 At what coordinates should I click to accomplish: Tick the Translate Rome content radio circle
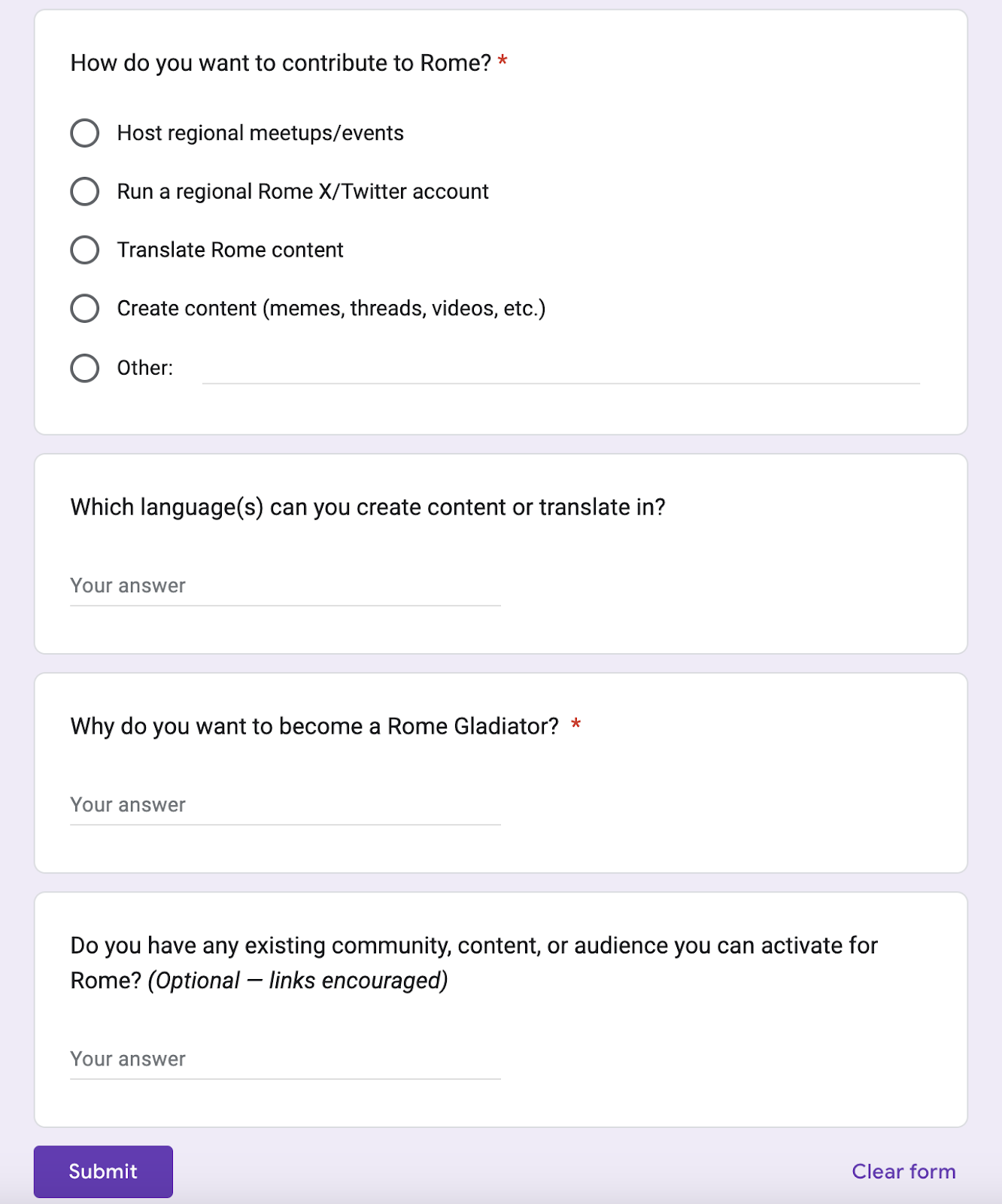point(85,250)
